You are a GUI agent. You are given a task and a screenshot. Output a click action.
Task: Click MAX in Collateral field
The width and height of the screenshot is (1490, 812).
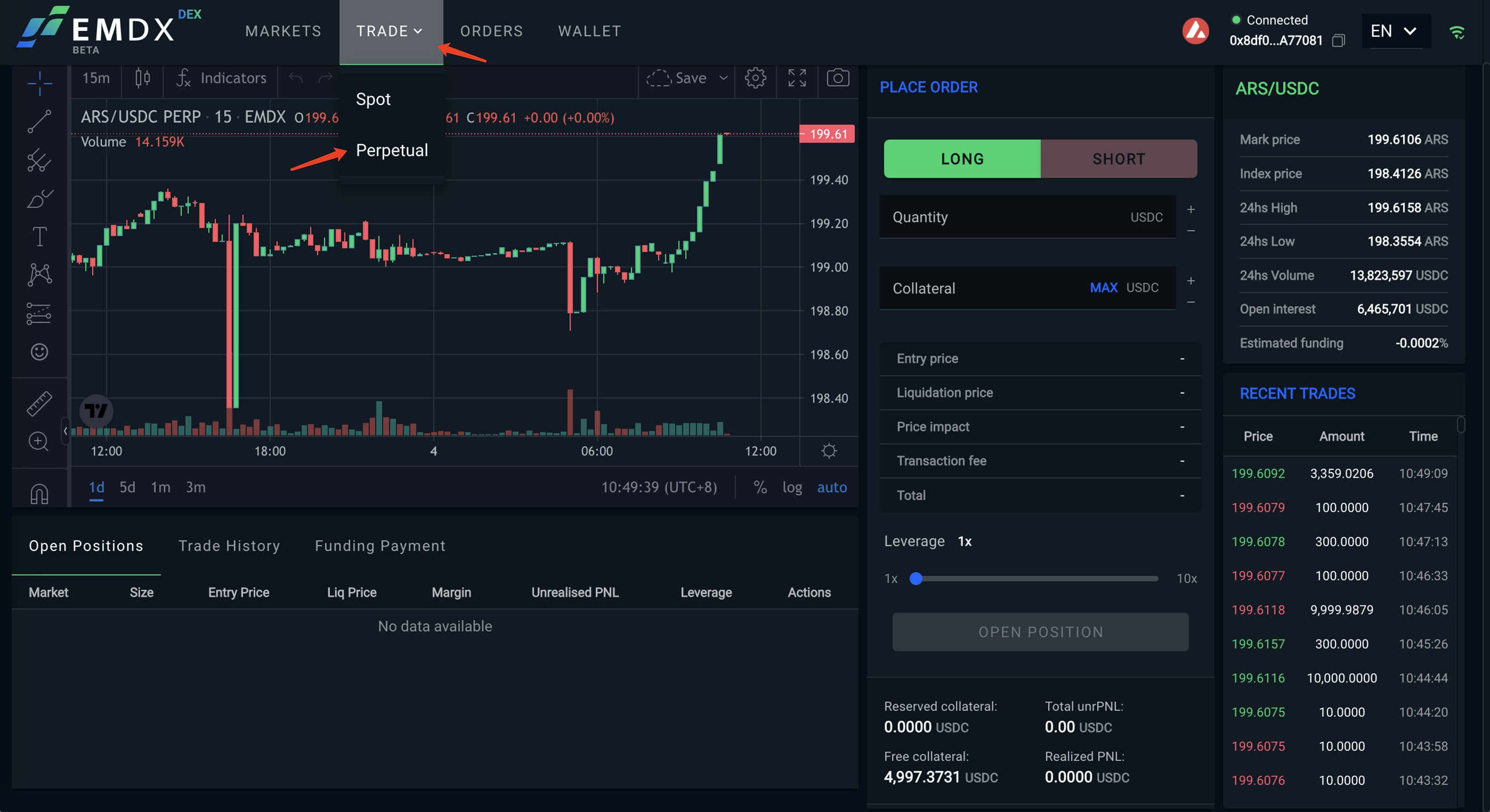[x=1103, y=287]
